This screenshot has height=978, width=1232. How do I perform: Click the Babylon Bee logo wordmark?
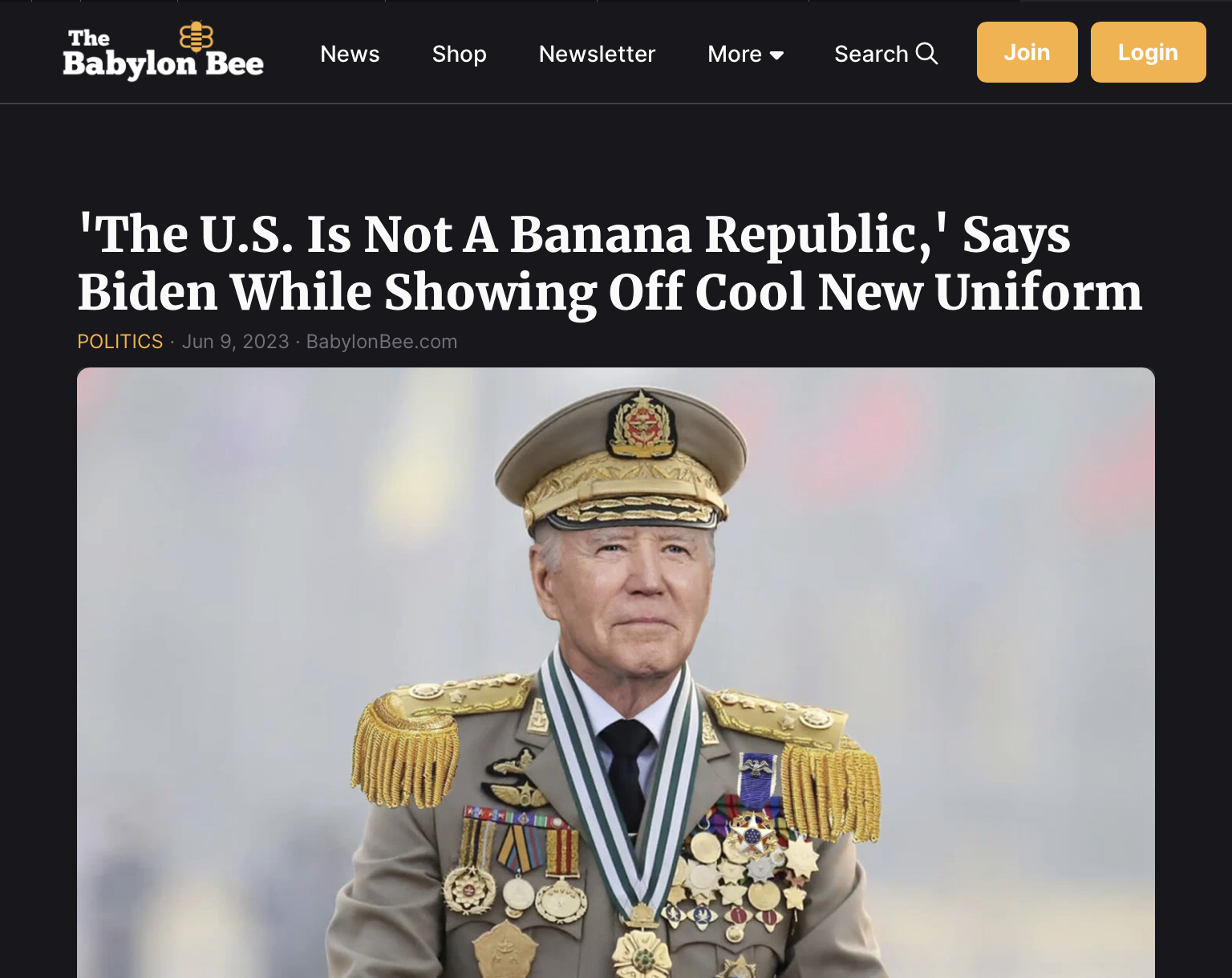point(164,52)
